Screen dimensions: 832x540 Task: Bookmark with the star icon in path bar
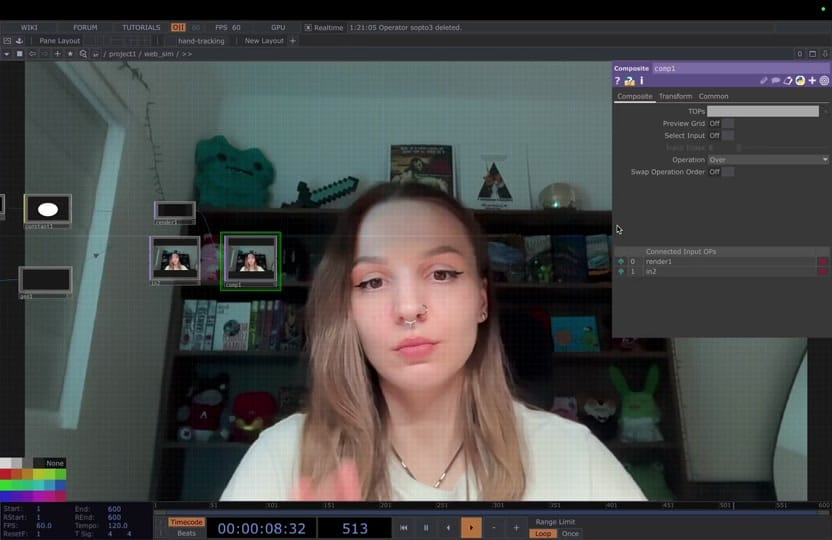[70, 54]
